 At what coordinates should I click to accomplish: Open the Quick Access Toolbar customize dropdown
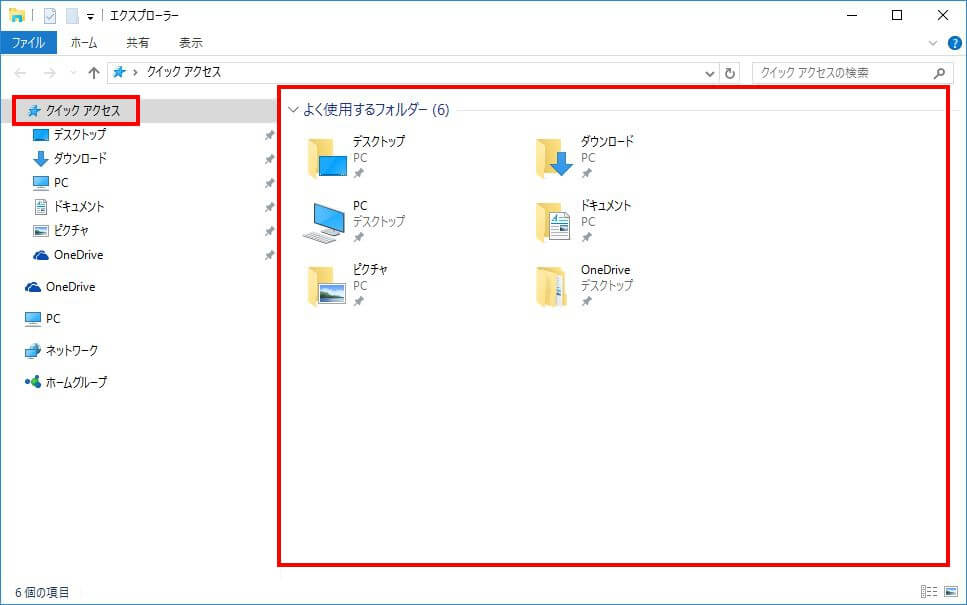89,15
